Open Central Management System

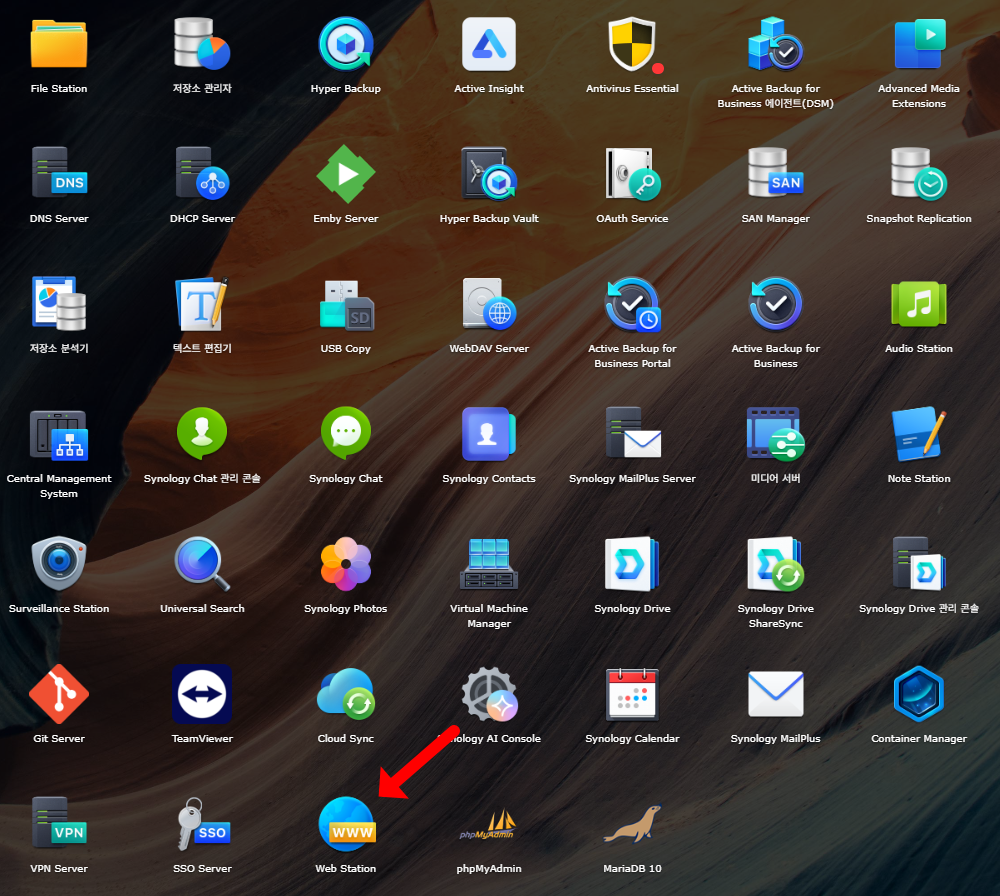(59, 435)
